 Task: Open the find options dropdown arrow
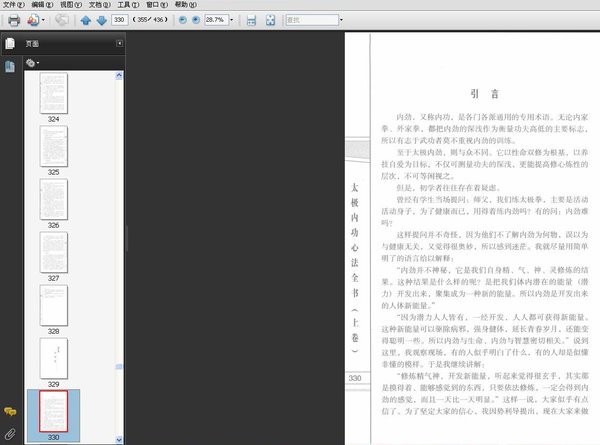coord(341,20)
